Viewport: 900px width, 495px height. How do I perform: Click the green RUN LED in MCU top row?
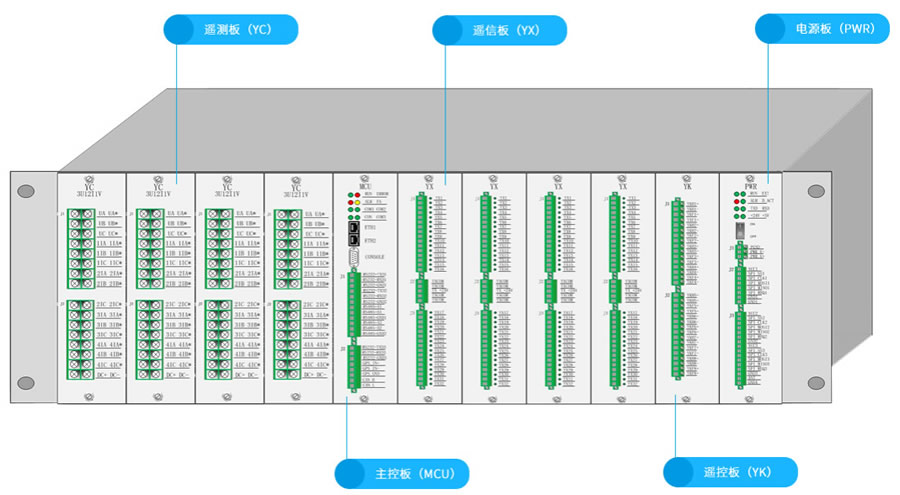pos(351,195)
